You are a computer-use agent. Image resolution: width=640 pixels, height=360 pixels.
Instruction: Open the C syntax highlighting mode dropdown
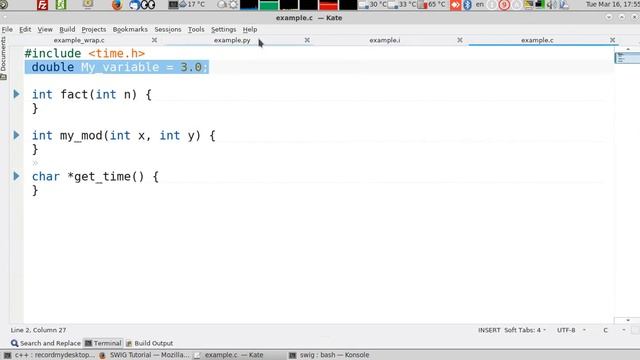pyautogui.click(x=614, y=330)
